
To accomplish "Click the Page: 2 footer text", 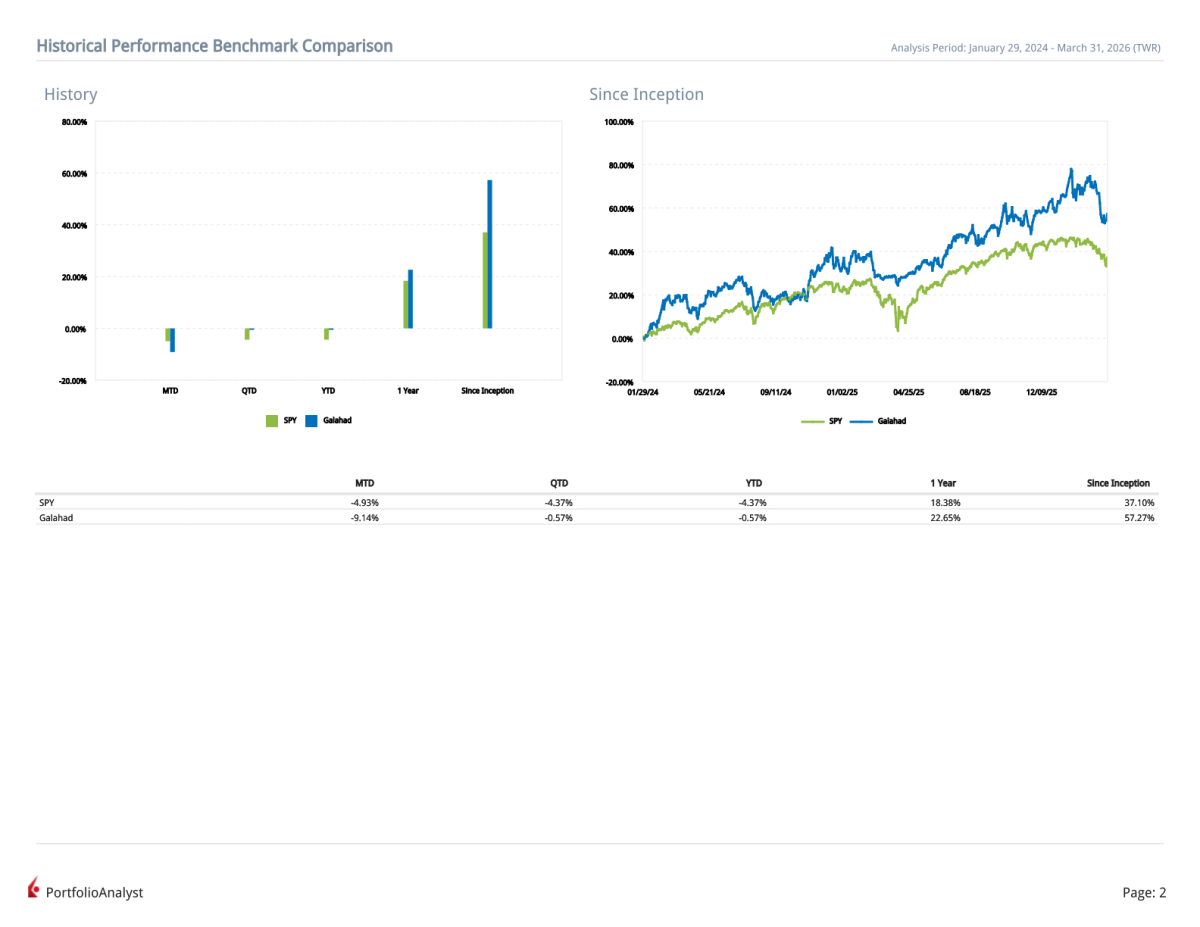I will tap(1144, 893).
